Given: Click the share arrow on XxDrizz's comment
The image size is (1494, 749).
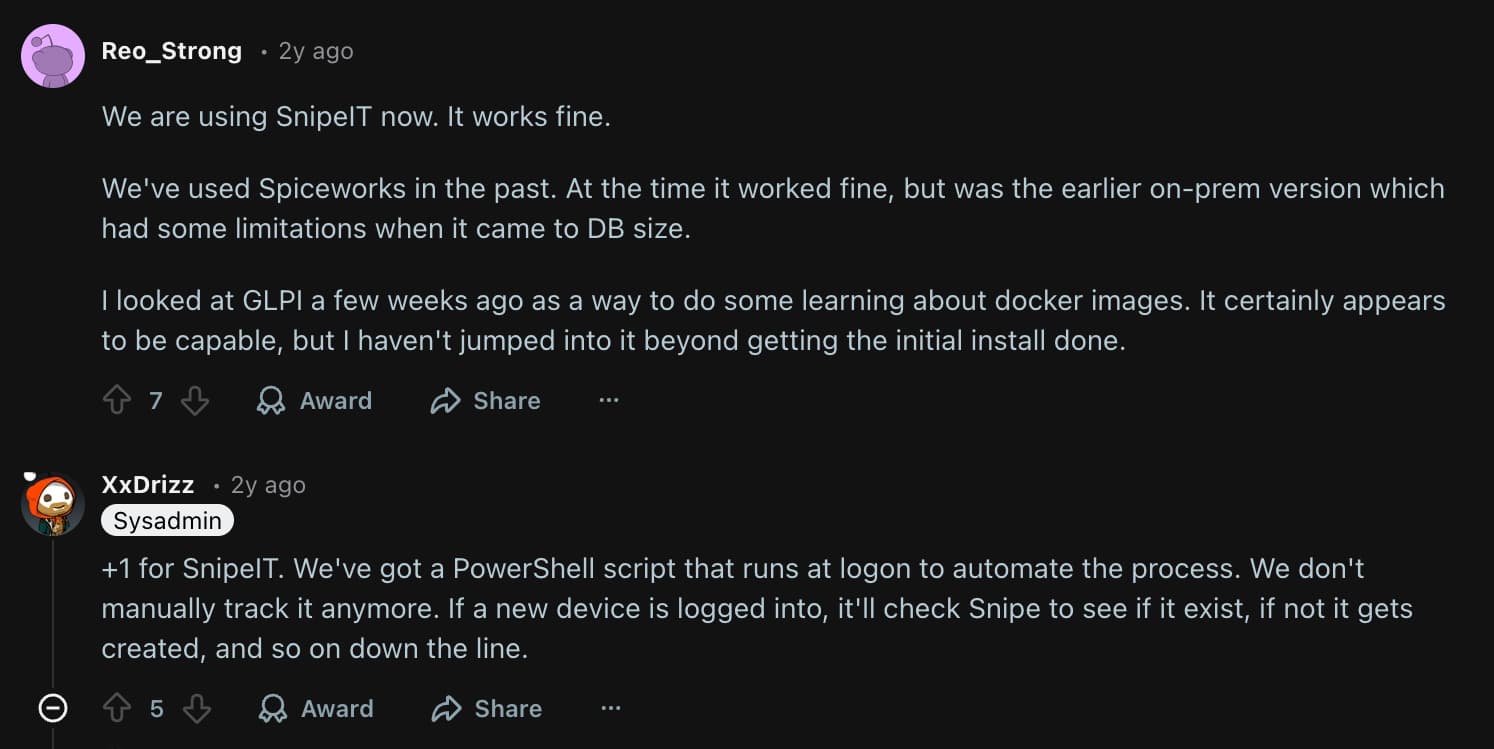Looking at the screenshot, I should coord(445,708).
